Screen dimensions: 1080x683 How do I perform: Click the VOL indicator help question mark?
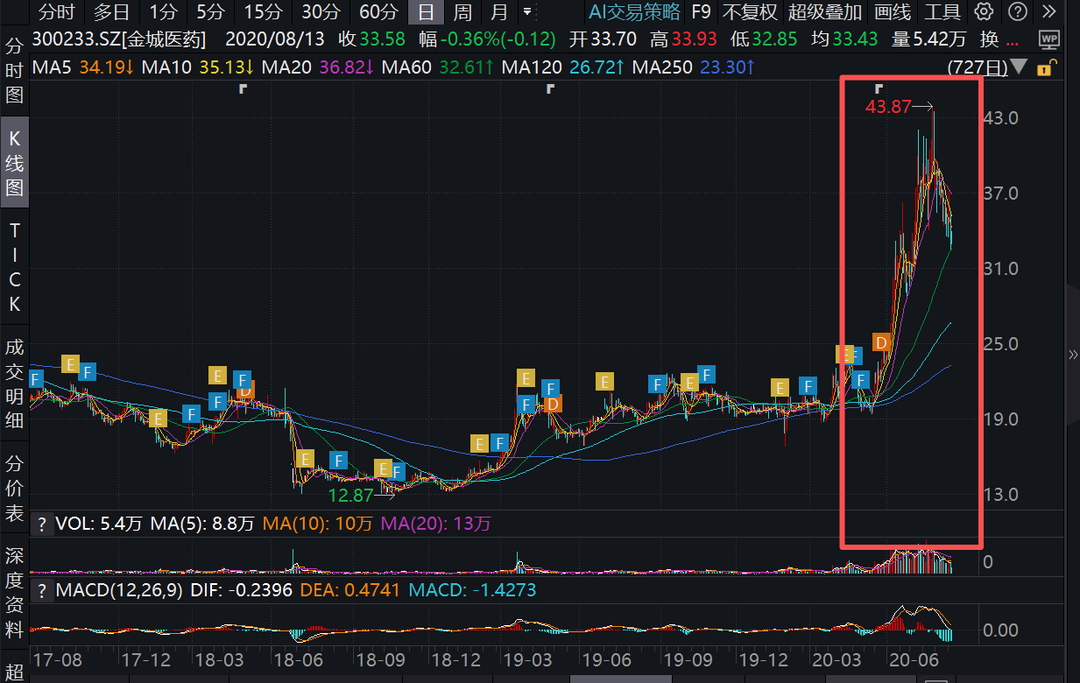click(42, 524)
